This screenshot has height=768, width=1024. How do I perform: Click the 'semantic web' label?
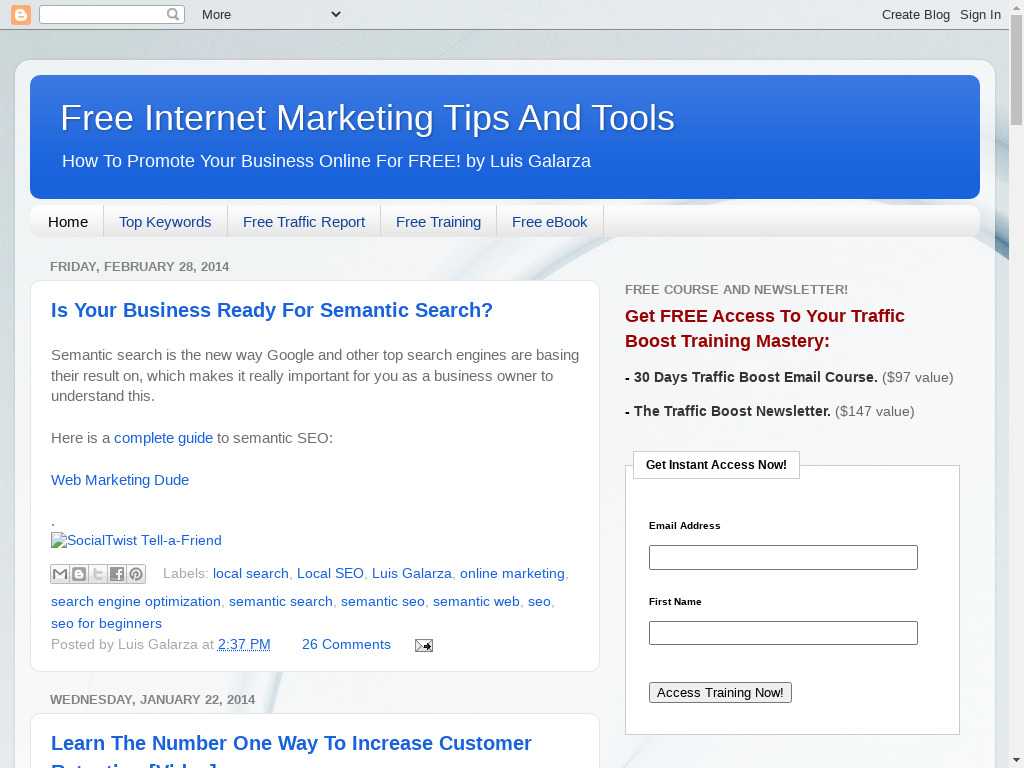click(x=476, y=601)
